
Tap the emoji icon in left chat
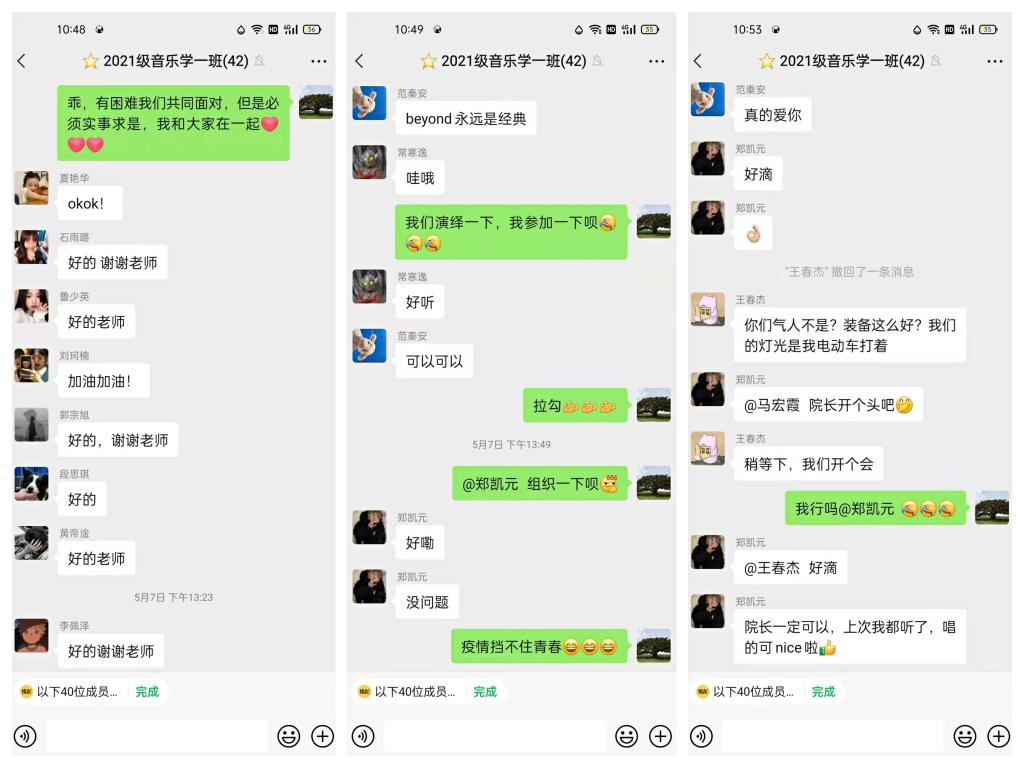tap(289, 736)
